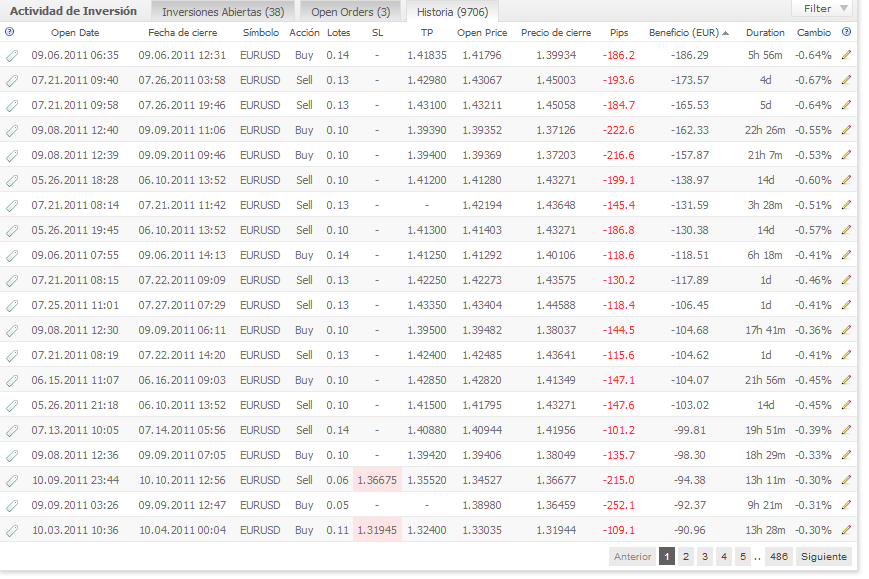Click the help icon left of Open Date
869x579 pixels.
click(x=9, y=32)
